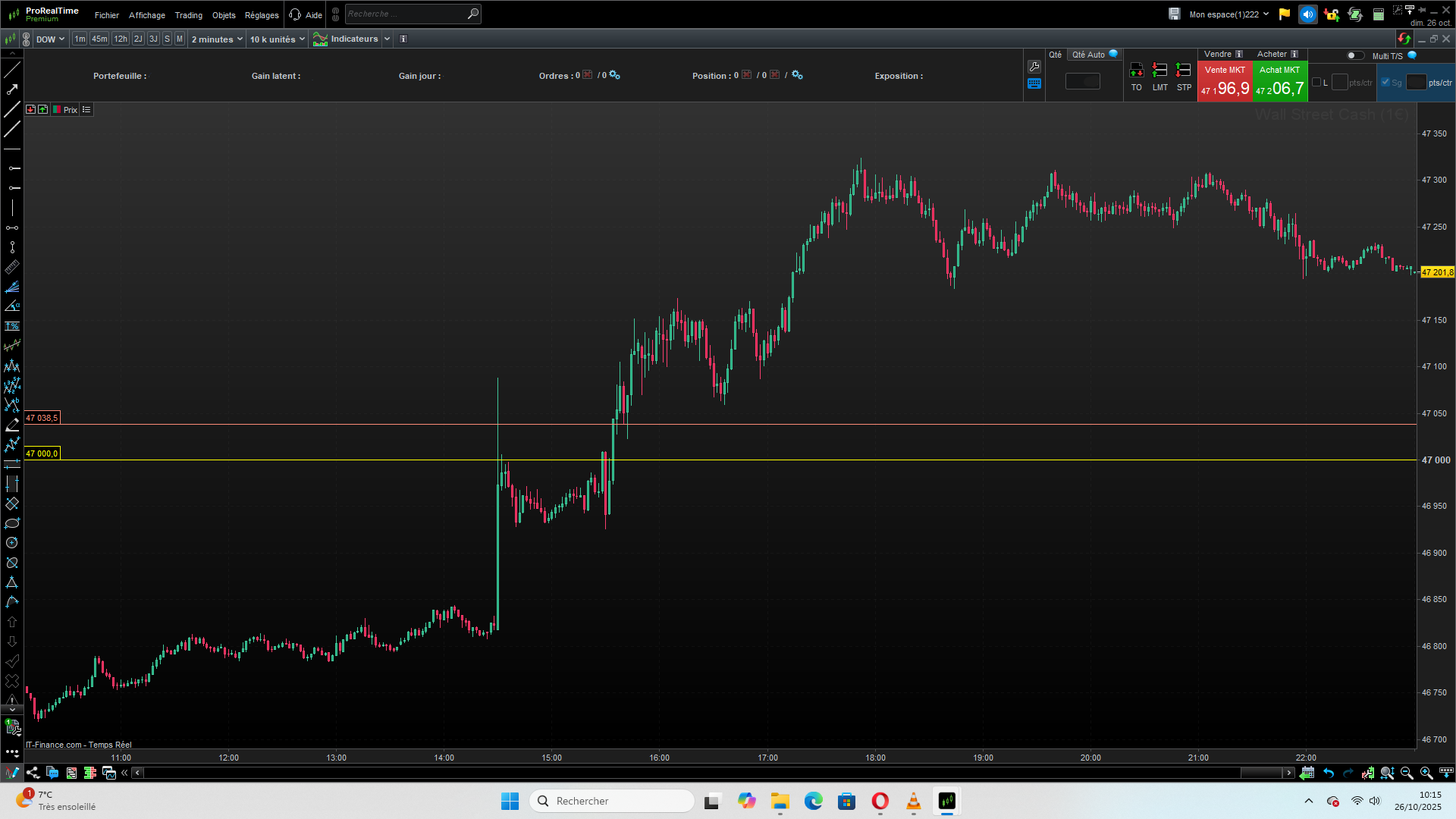The height and width of the screenshot is (819, 1456).
Task: Click the chain link chart icon
Action: [26, 39]
